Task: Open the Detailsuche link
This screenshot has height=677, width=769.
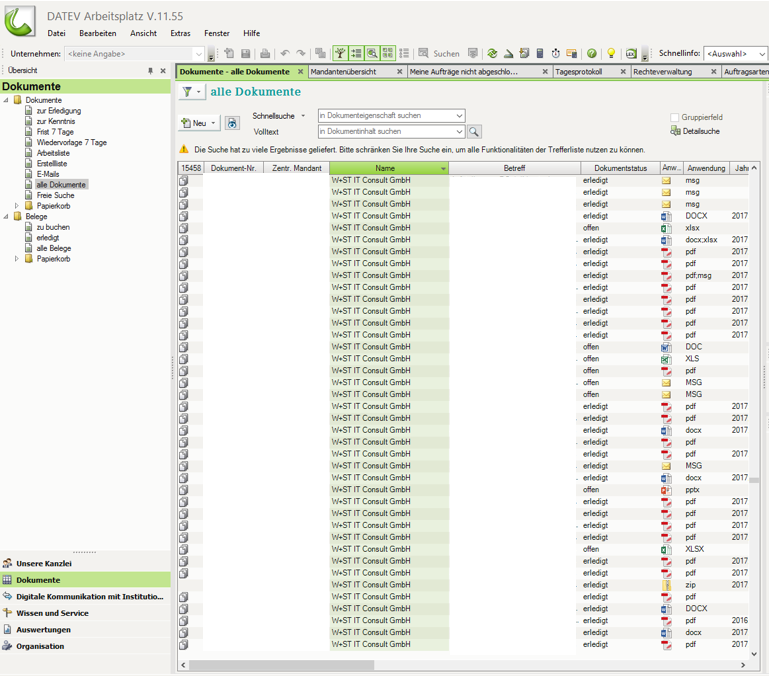Action: (x=695, y=131)
